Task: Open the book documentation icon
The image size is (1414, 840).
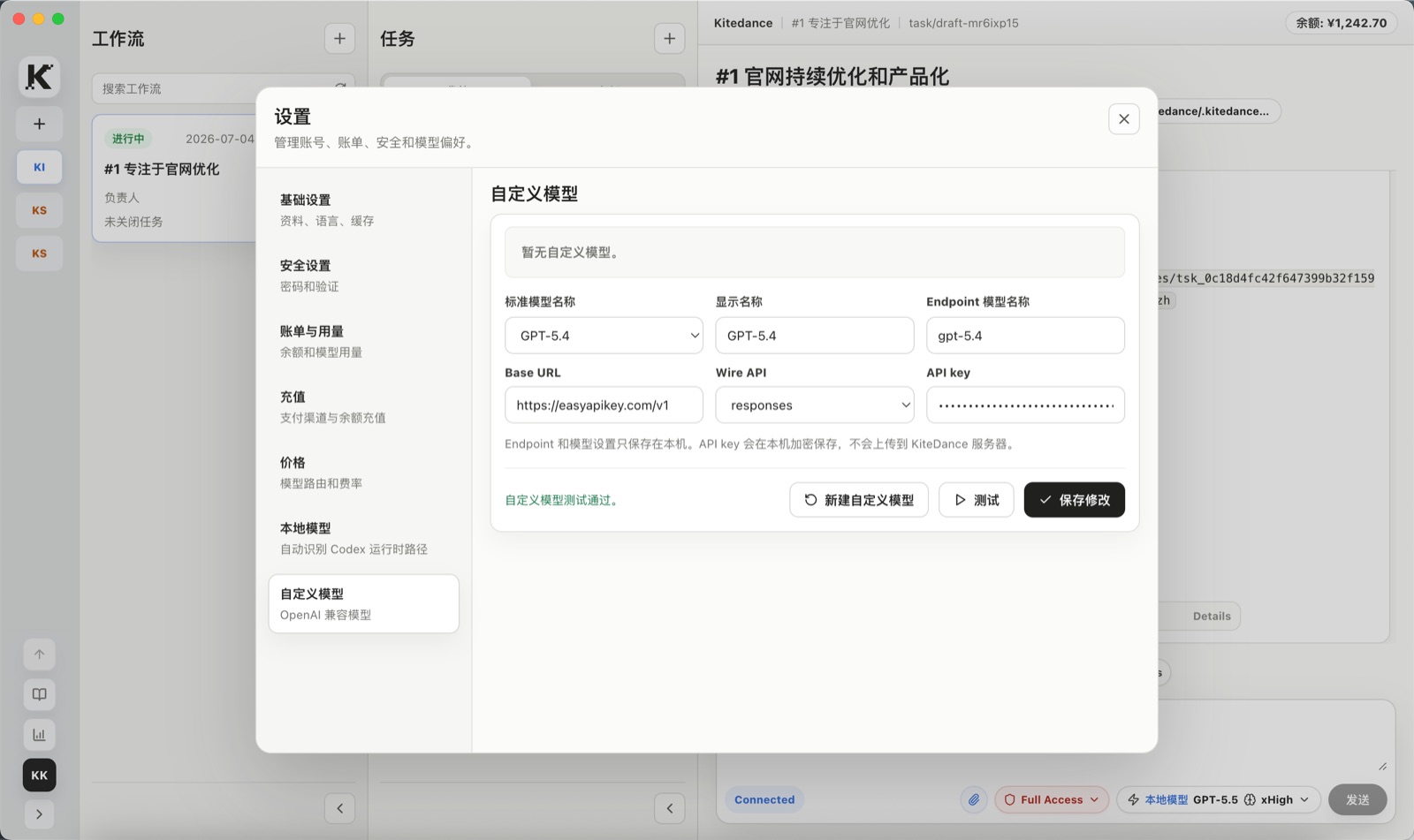Action: pos(39,694)
